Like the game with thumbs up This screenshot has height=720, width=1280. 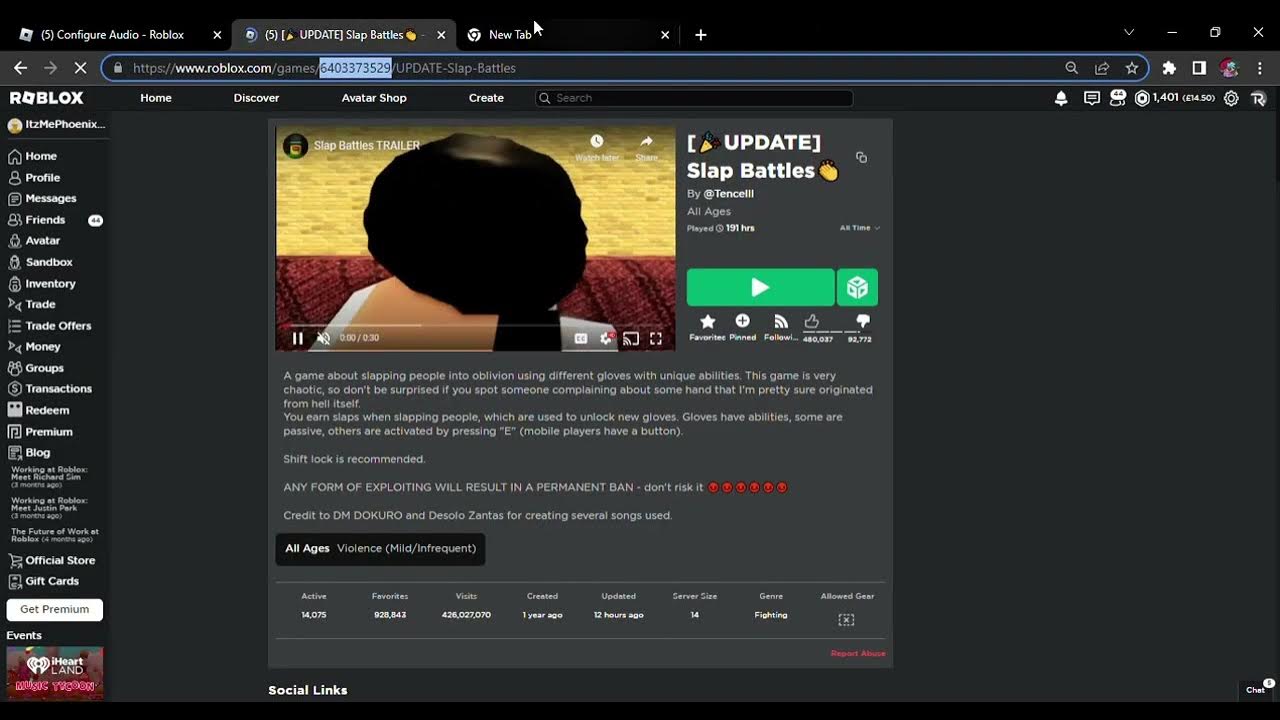pos(812,321)
